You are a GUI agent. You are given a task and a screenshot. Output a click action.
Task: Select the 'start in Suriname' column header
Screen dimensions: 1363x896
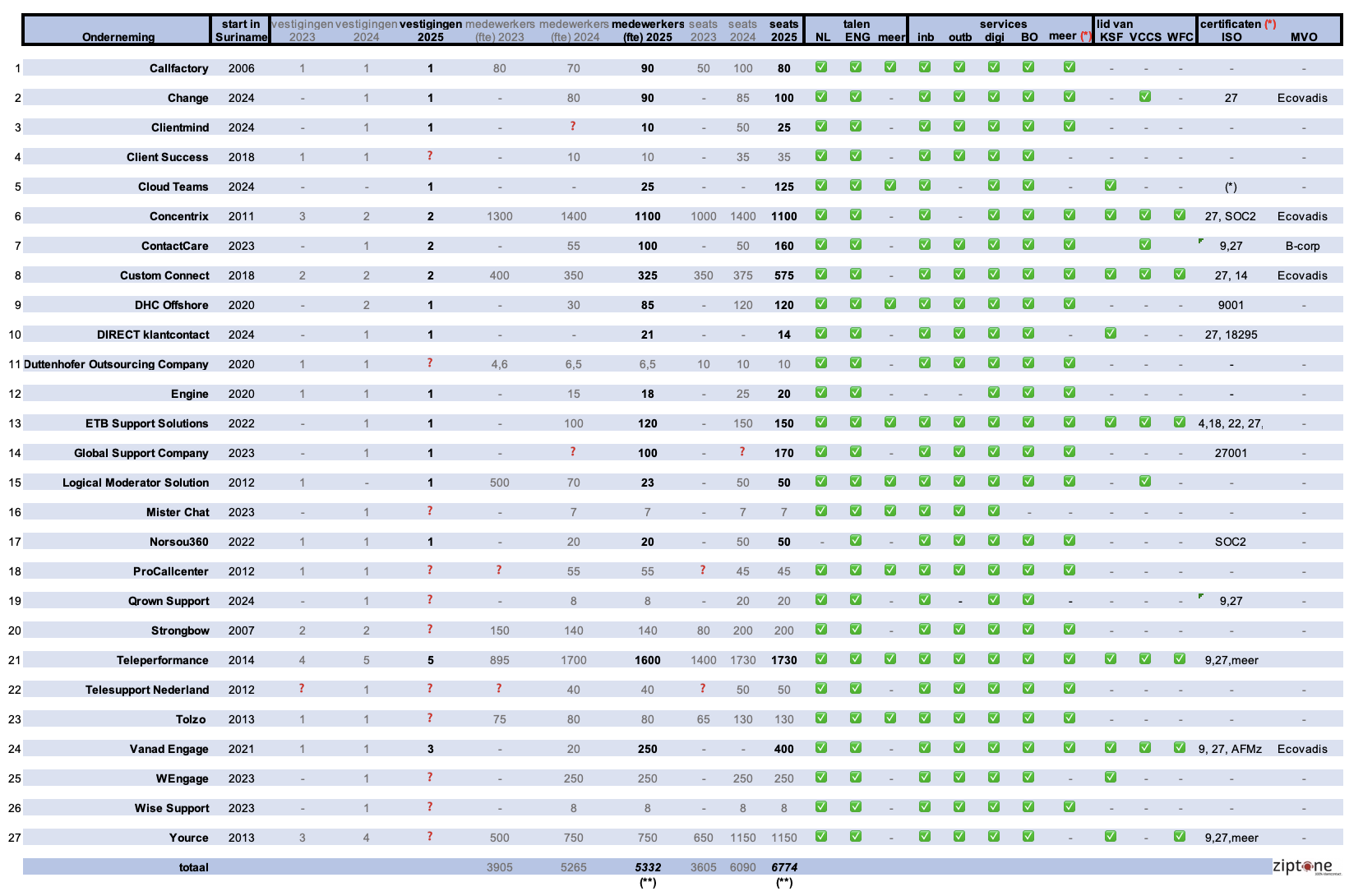tap(240, 30)
